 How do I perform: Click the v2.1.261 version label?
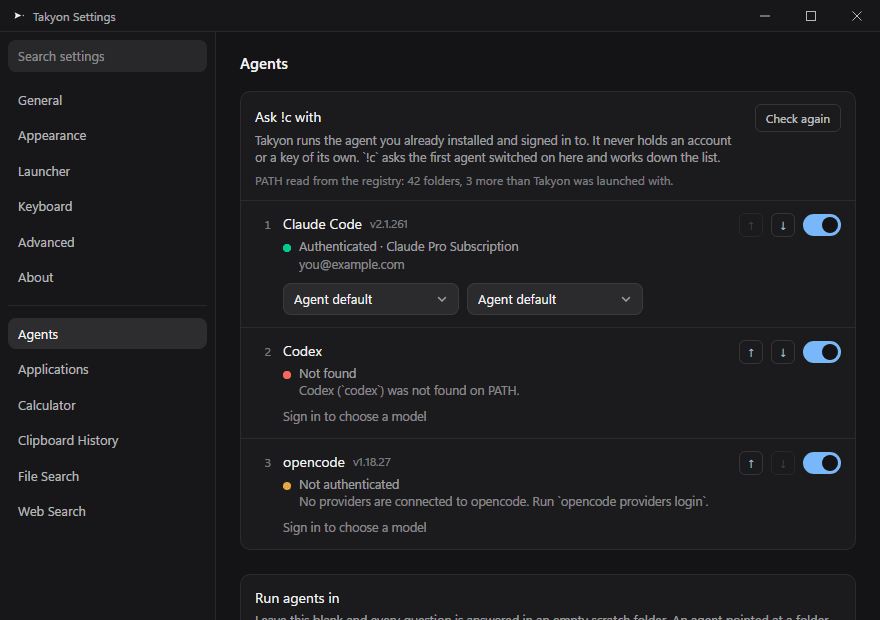point(388,224)
